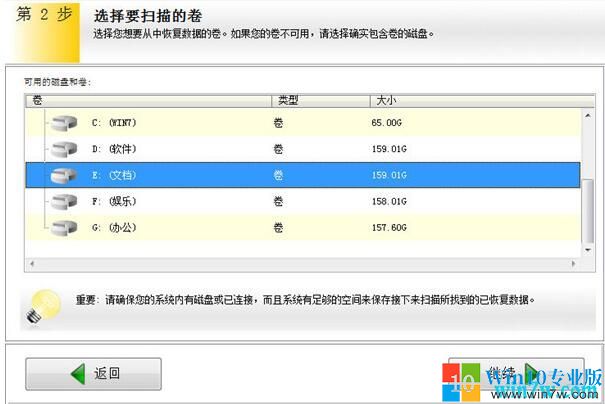Click the drive icon for C: (WIN7)
The height and width of the screenshot is (404, 605).
64,123
